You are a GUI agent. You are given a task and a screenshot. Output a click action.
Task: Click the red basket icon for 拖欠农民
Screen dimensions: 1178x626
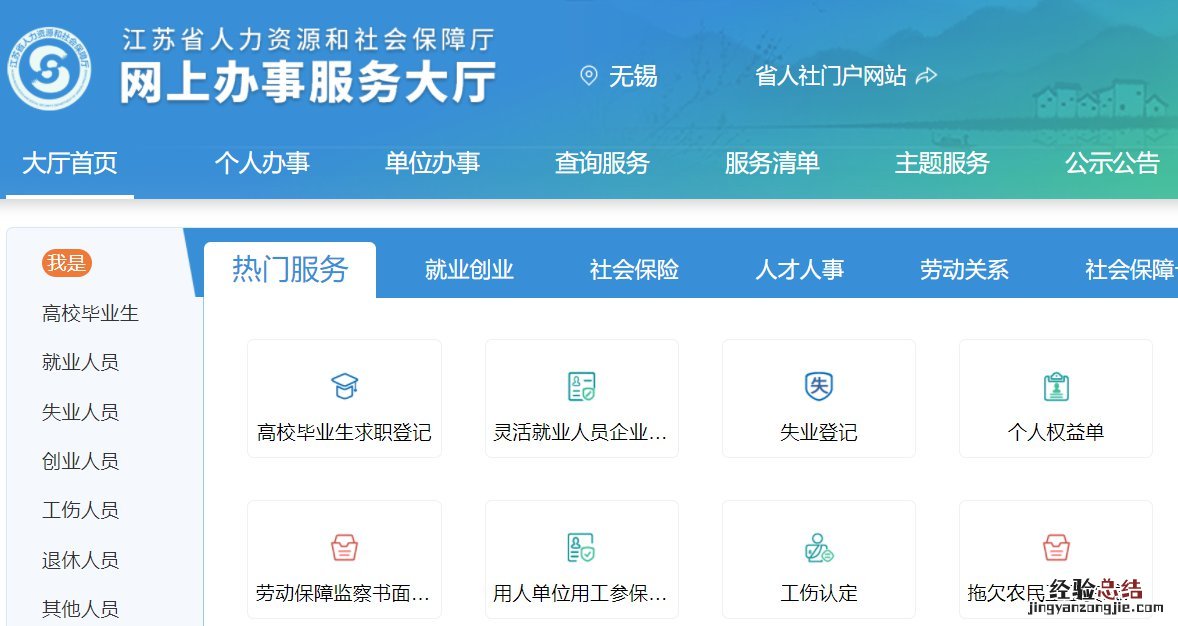pyautogui.click(x=1056, y=548)
